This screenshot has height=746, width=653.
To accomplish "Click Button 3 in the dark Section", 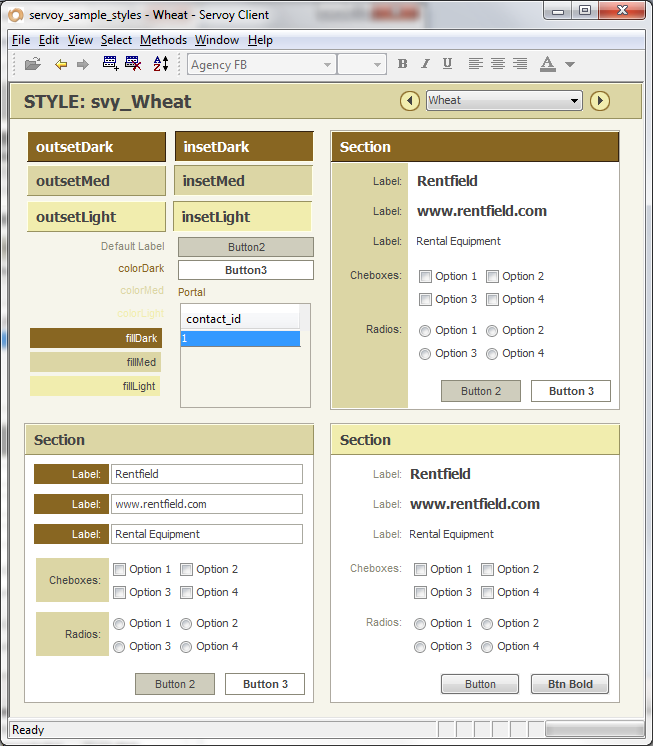I will coord(571,391).
